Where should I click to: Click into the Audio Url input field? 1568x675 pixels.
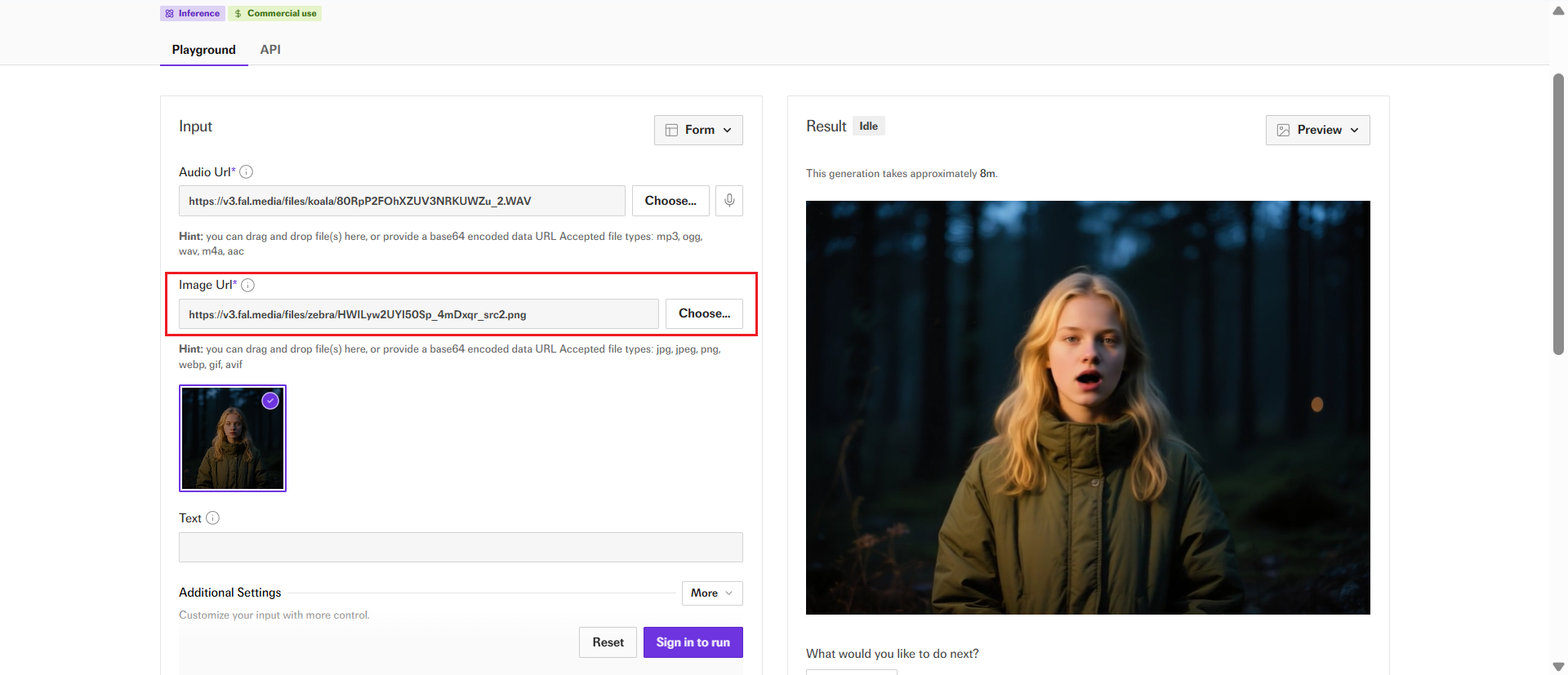click(x=402, y=201)
